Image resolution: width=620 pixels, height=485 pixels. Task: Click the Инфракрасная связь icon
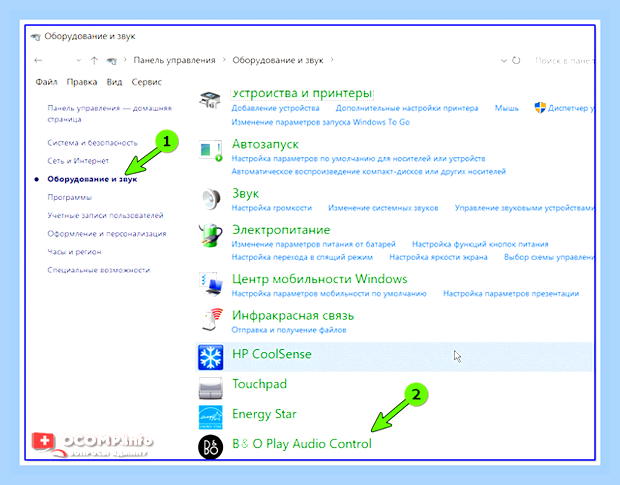pyautogui.click(x=212, y=319)
